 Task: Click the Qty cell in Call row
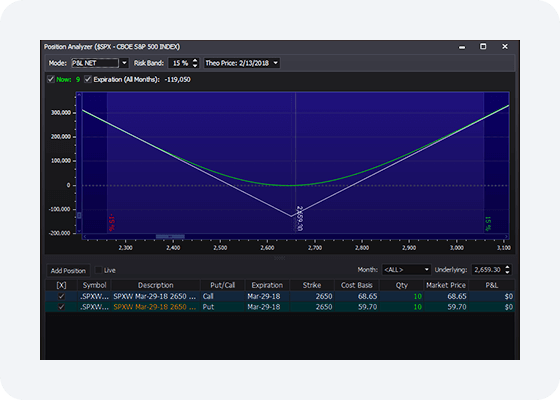401,296
